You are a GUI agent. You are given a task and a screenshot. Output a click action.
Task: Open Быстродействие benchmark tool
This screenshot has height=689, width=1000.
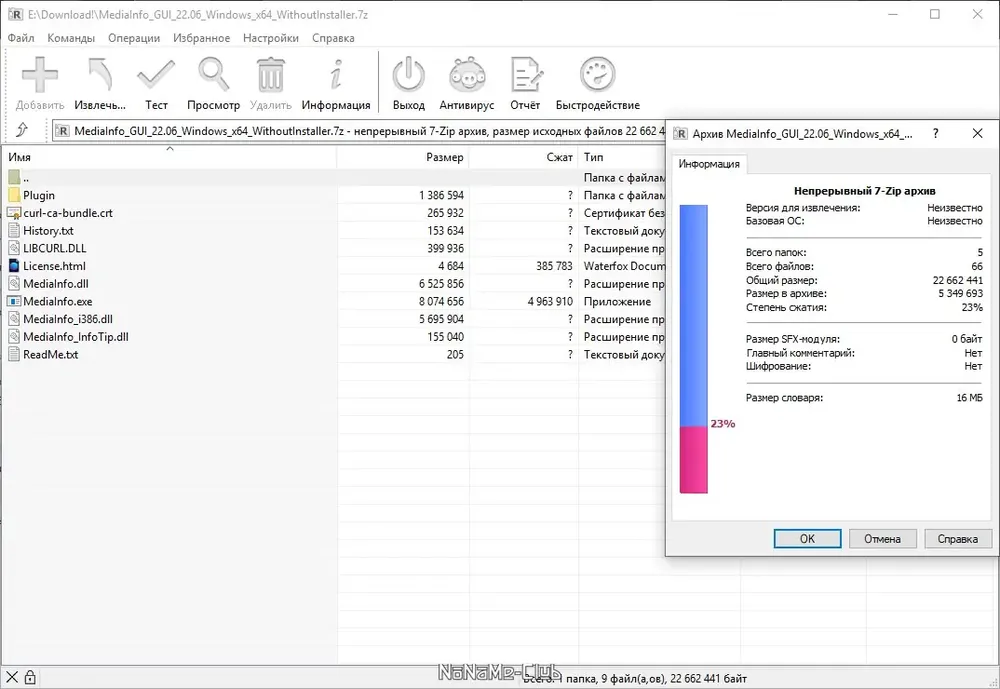[598, 83]
